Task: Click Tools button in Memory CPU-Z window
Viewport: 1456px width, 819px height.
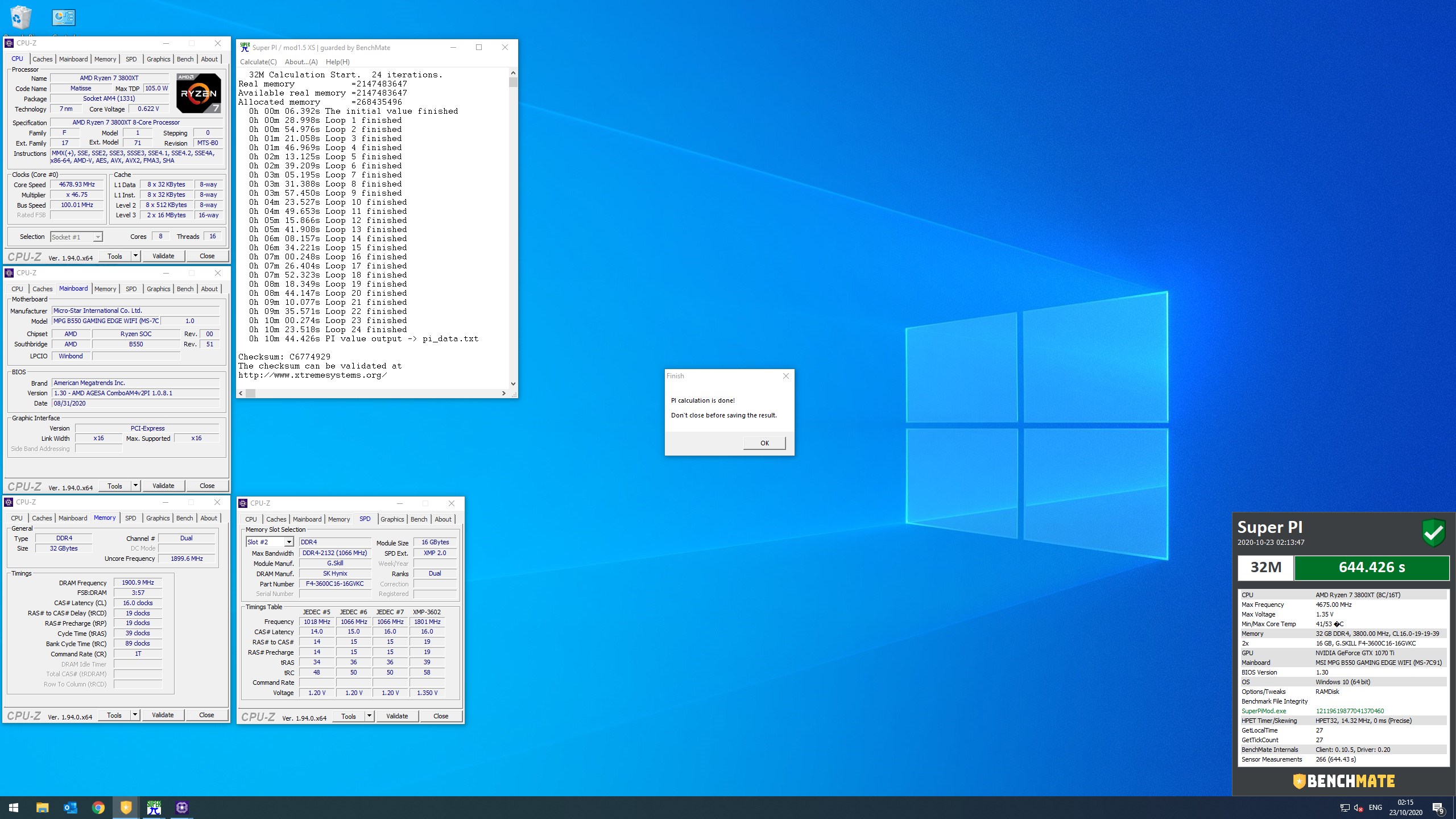Action: pos(114,715)
